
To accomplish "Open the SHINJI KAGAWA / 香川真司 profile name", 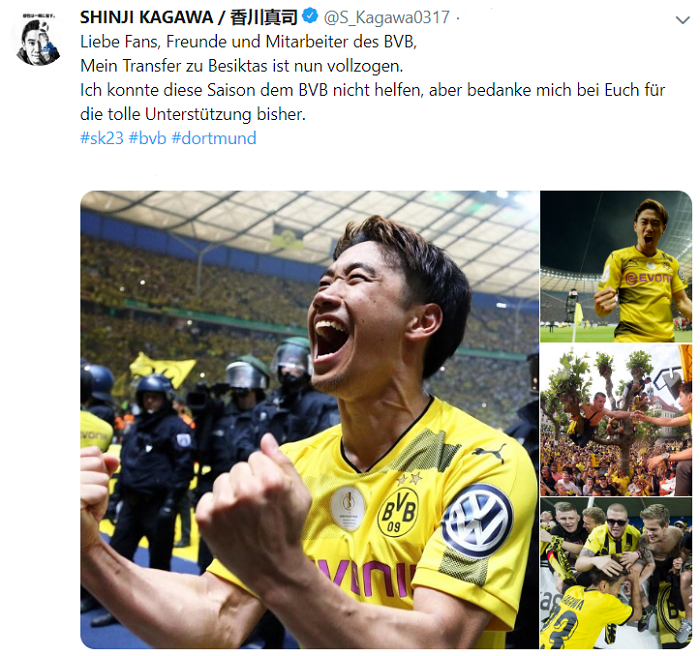I will coord(188,17).
